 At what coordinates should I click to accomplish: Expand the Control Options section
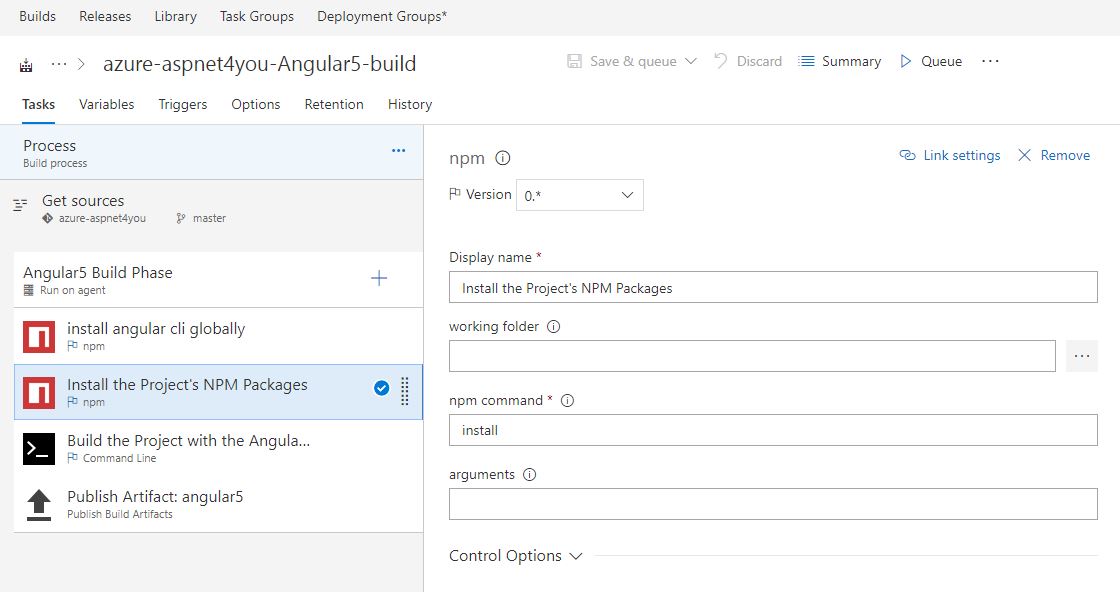[515, 556]
